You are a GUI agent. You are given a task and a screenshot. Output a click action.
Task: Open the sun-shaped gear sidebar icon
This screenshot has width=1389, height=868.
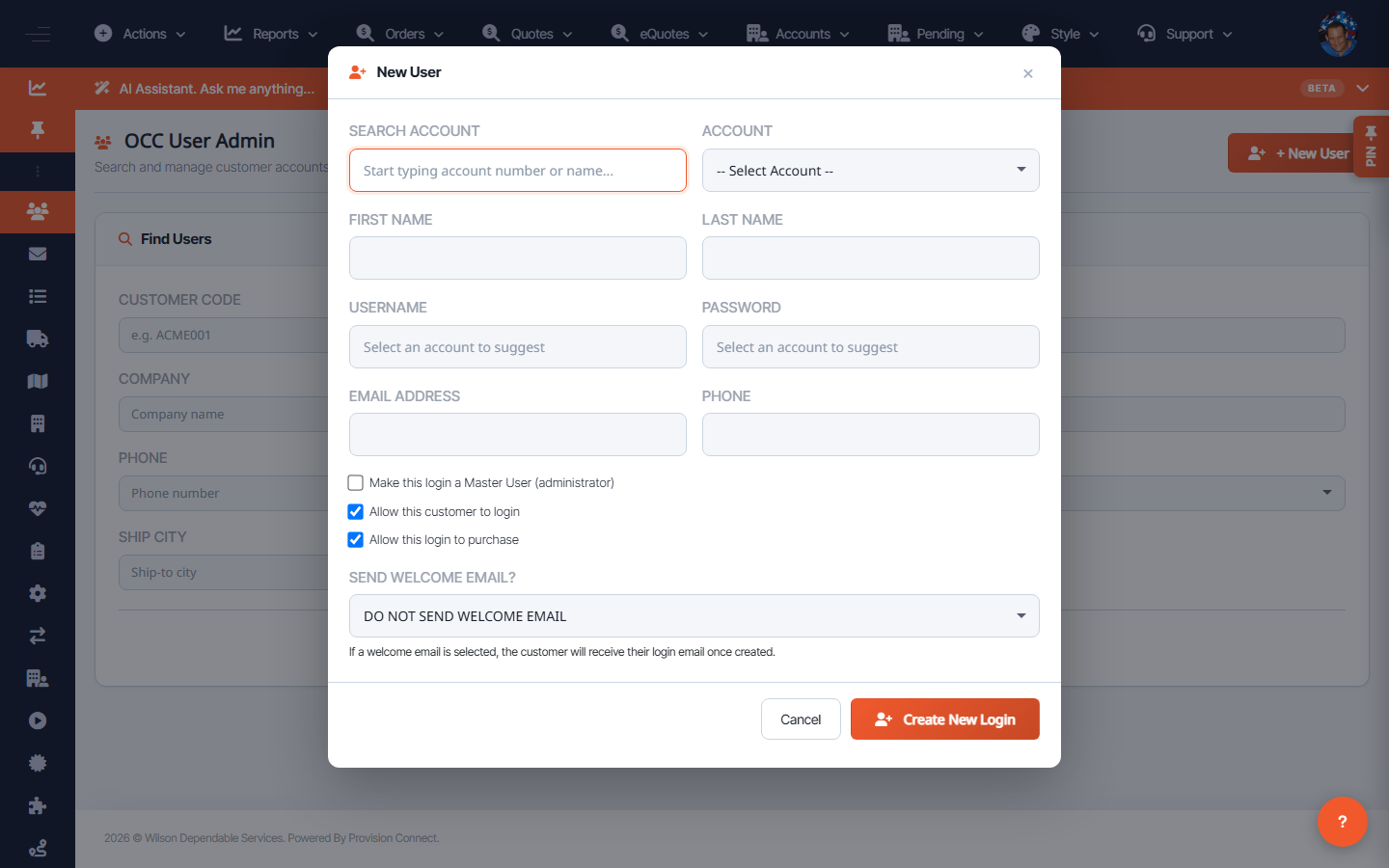click(x=38, y=763)
